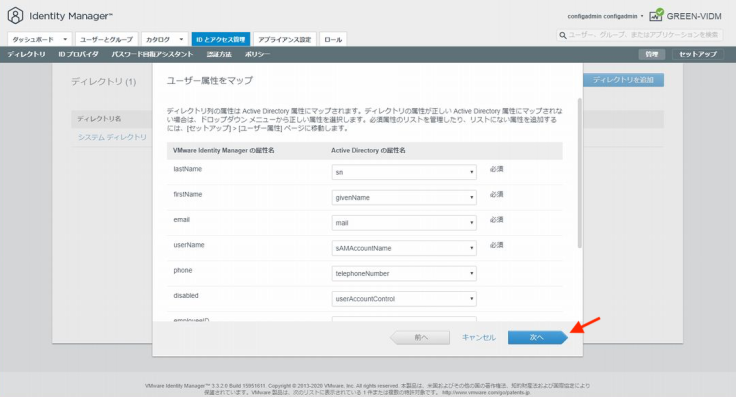Click the 前へ button
Viewport: 736px width, 397px height.
click(x=421, y=337)
